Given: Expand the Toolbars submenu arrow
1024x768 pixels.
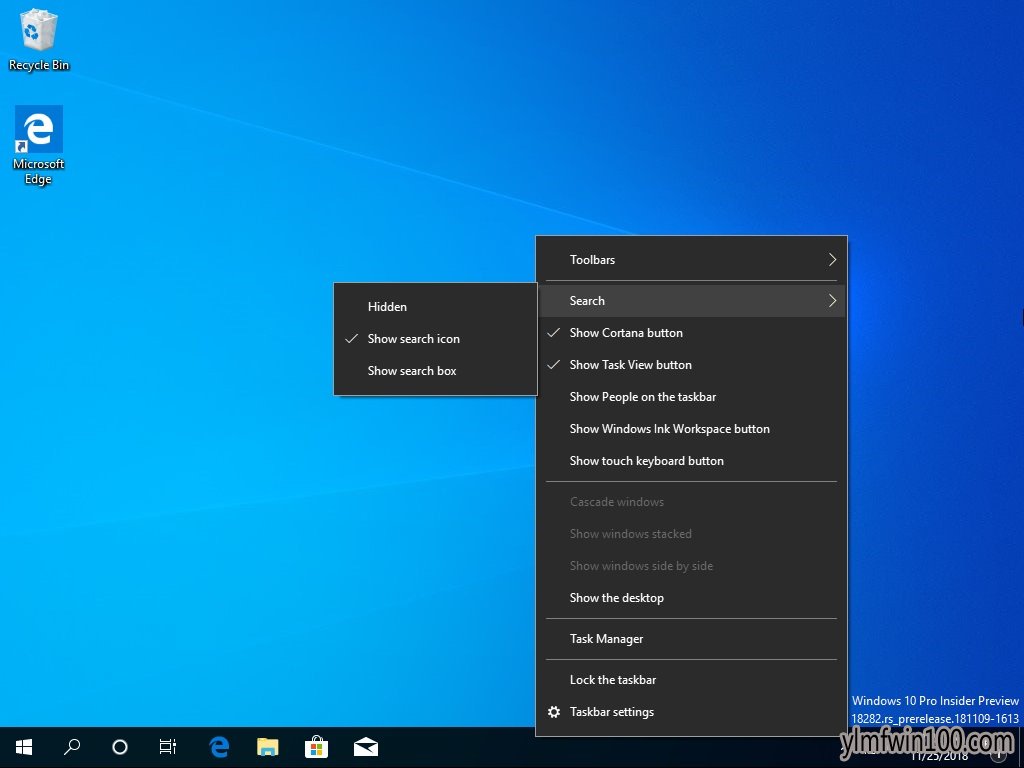Looking at the screenshot, I should click(832, 259).
